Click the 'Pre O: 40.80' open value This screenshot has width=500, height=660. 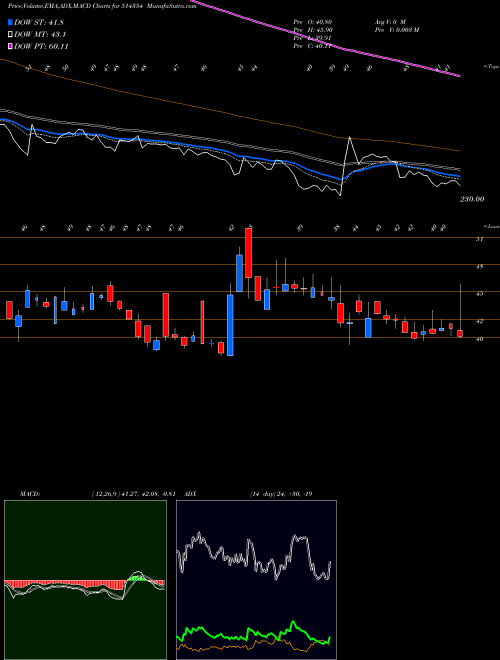click(x=312, y=21)
